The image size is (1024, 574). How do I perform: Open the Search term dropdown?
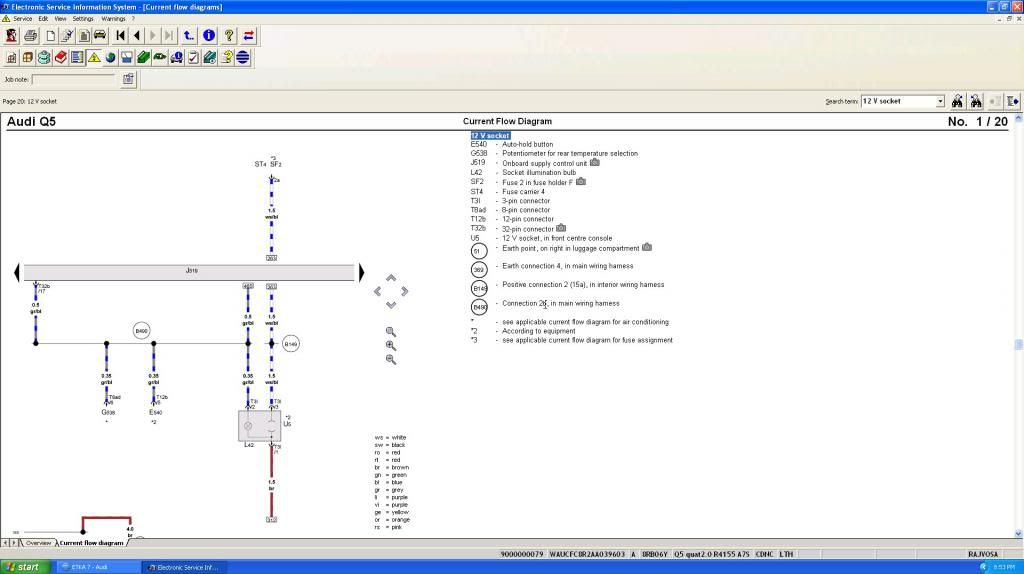pos(940,101)
